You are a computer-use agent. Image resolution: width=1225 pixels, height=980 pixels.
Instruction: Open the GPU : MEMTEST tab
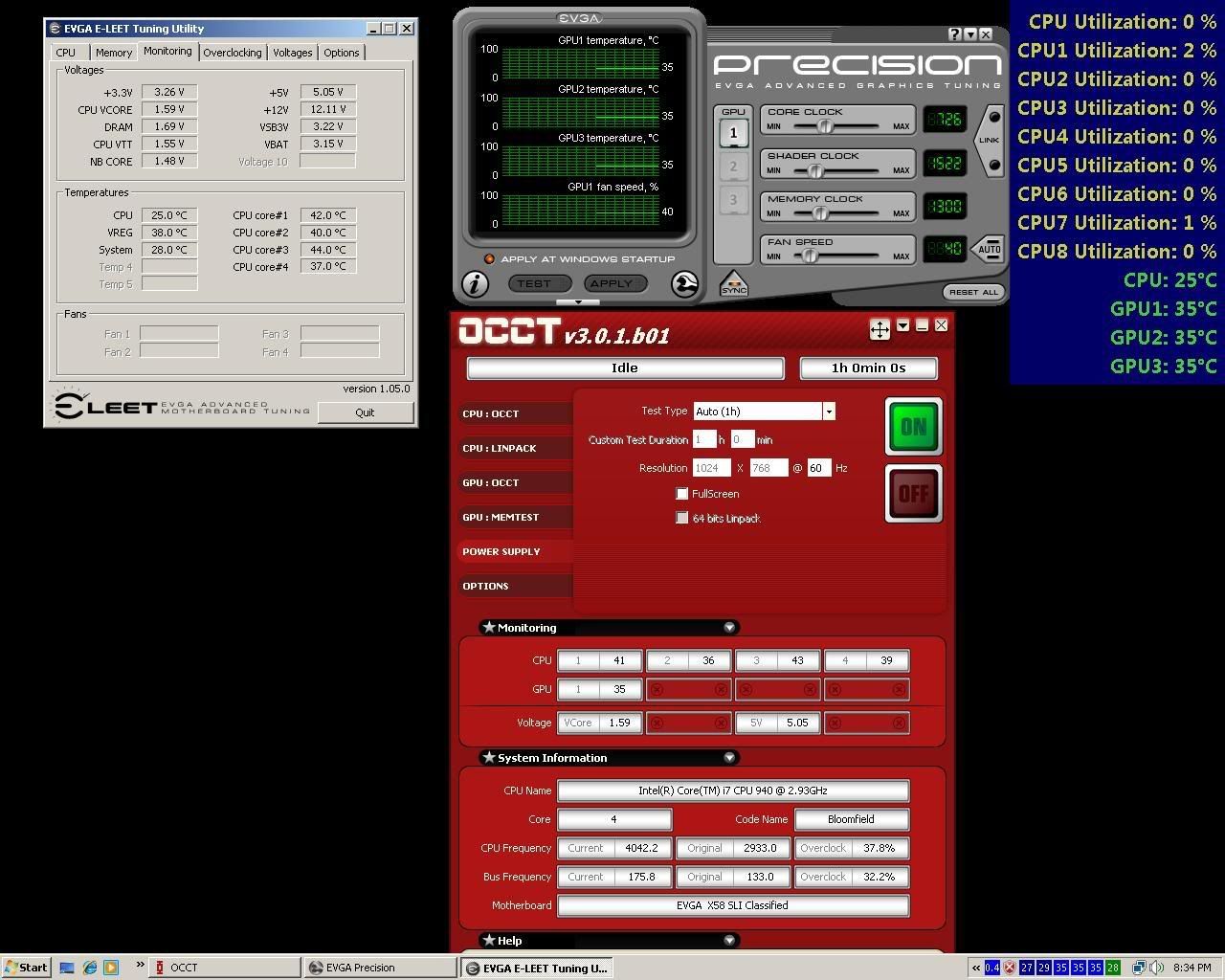[517, 517]
